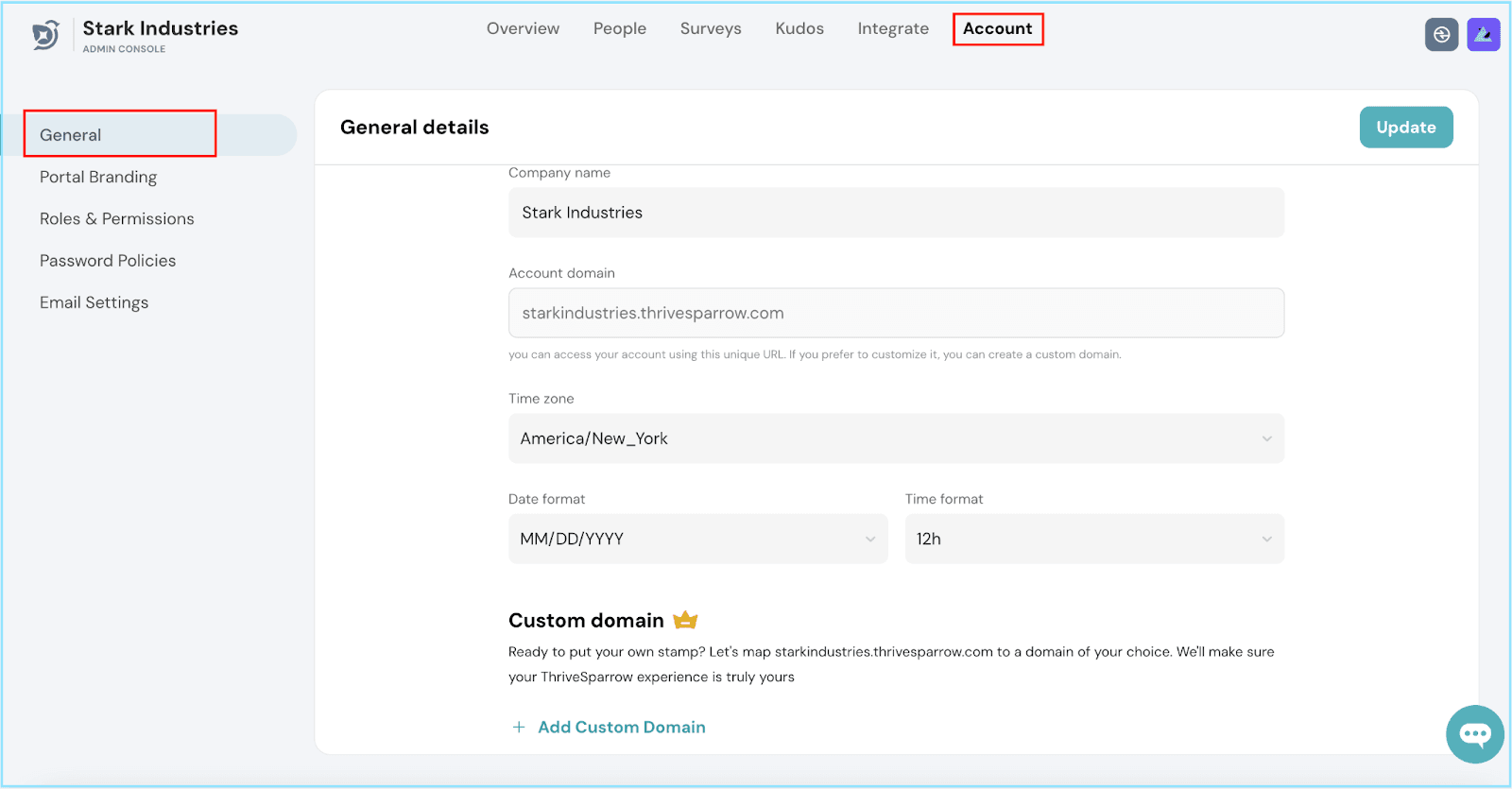Click Add Custom Domain link
The image size is (1512, 789).
pyautogui.click(x=622, y=727)
